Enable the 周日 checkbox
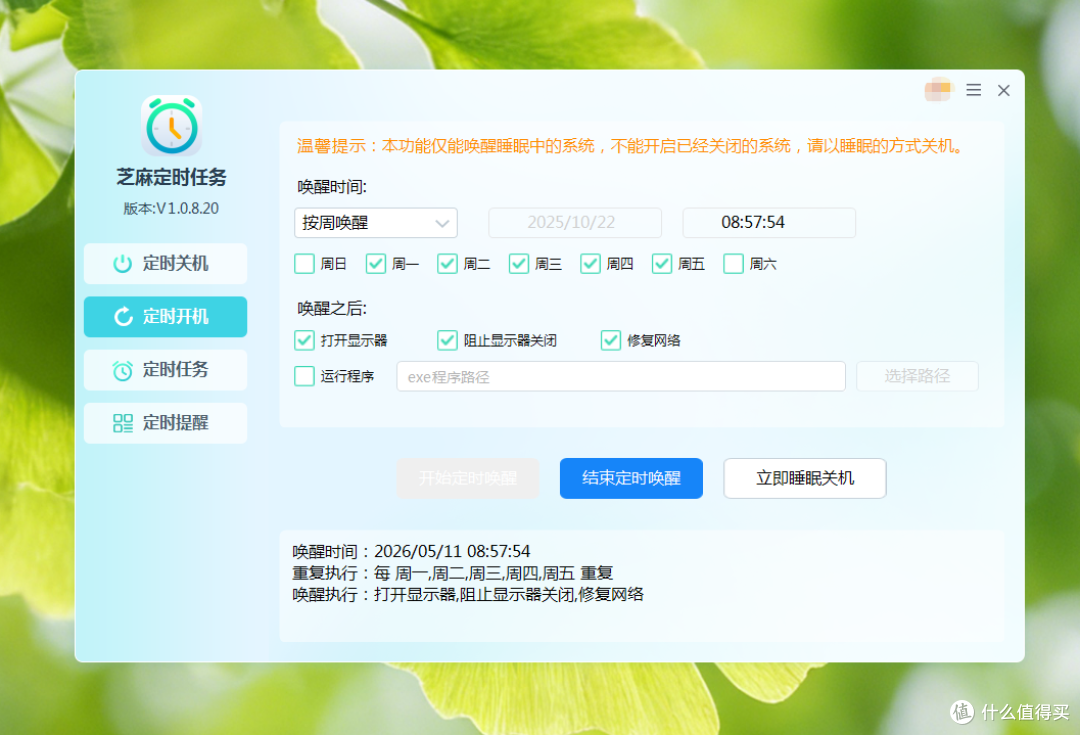The width and height of the screenshot is (1080, 735). pos(304,264)
